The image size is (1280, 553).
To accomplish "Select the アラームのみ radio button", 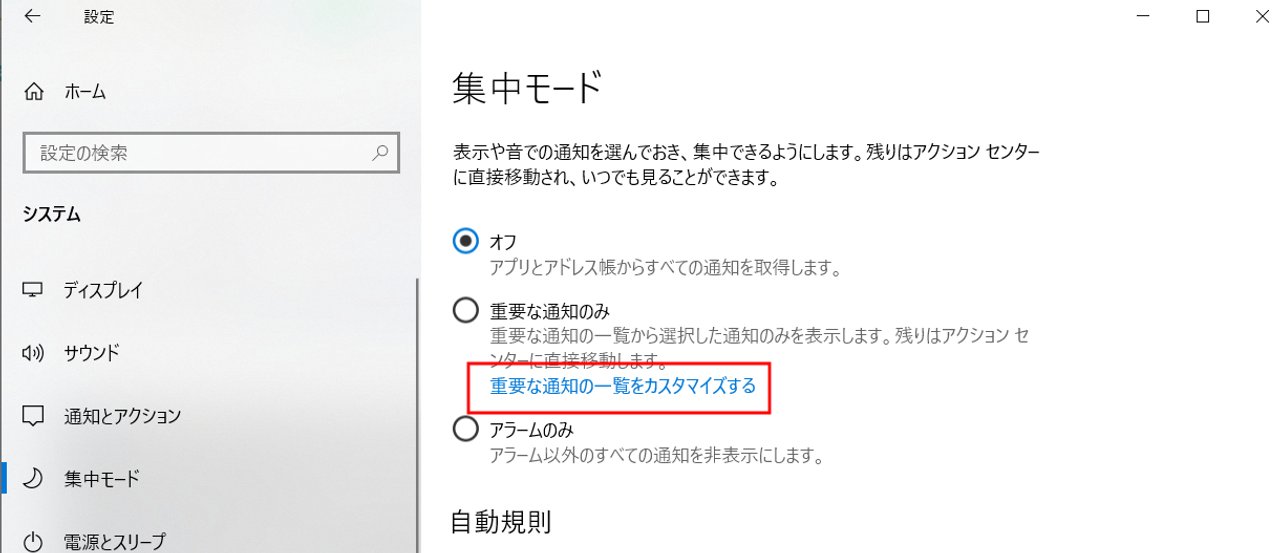I will click(466, 430).
